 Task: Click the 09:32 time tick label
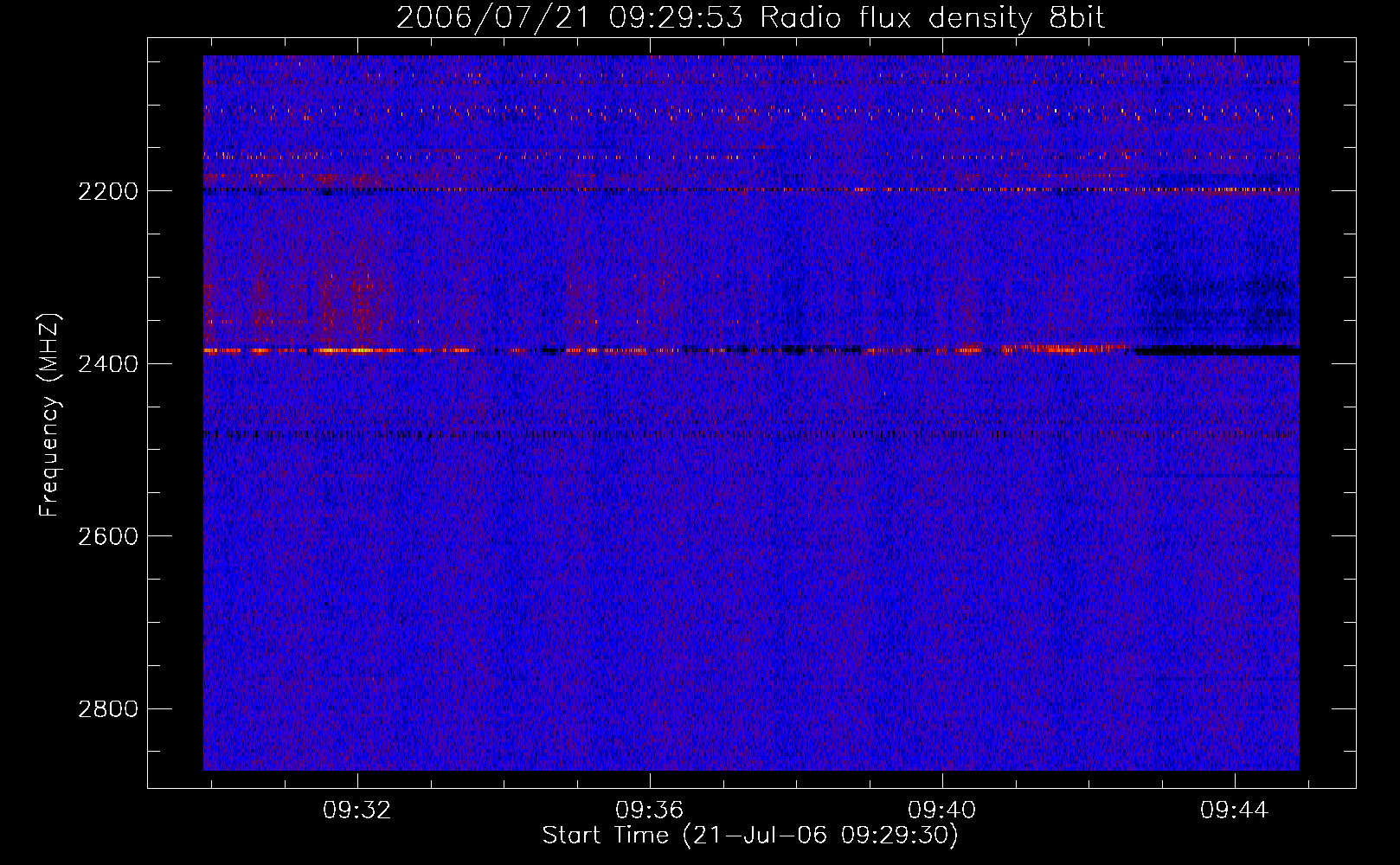[x=357, y=811]
